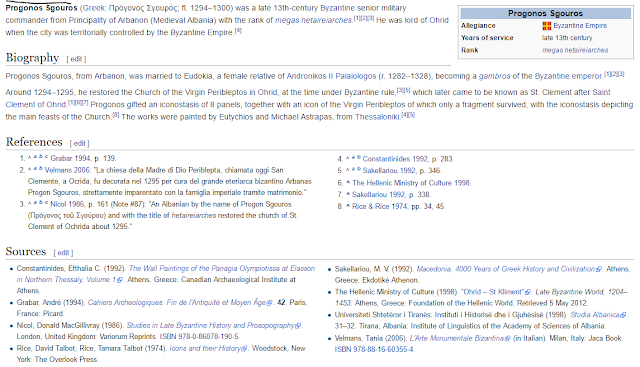640x367 pixels.
Task: Click megas hetaireiarches link in intro paragraph
Action: pyautogui.click(x=313, y=20)
